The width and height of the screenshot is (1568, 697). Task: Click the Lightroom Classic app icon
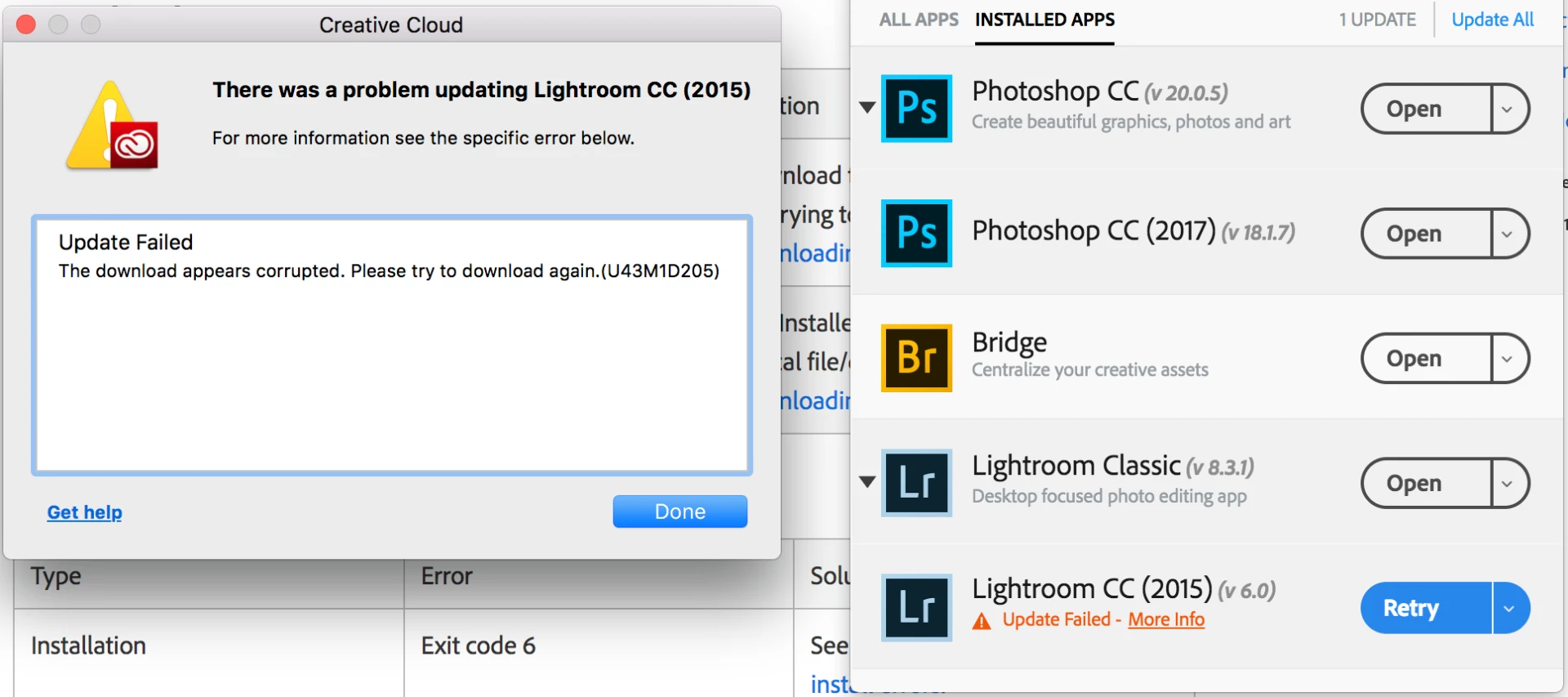pyautogui.click(x=916, y=483)
